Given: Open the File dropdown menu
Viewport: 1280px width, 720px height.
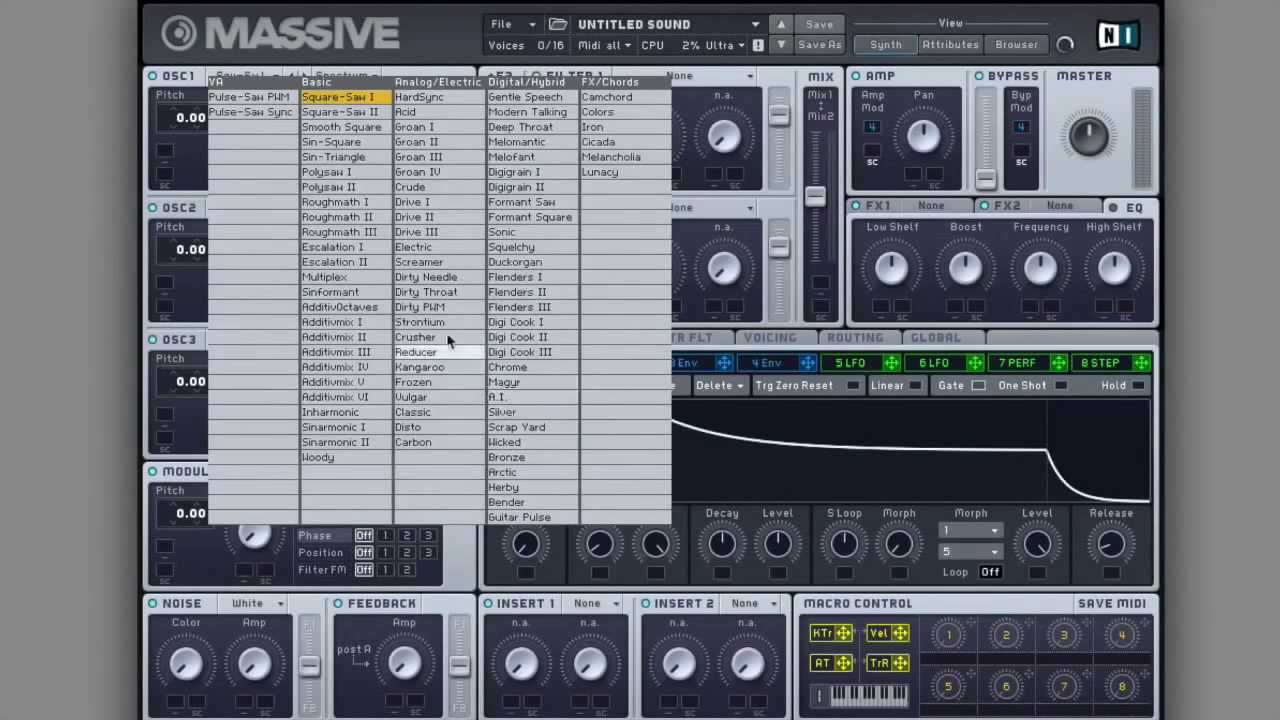Looking at the screenshot, I should [513, 24].
